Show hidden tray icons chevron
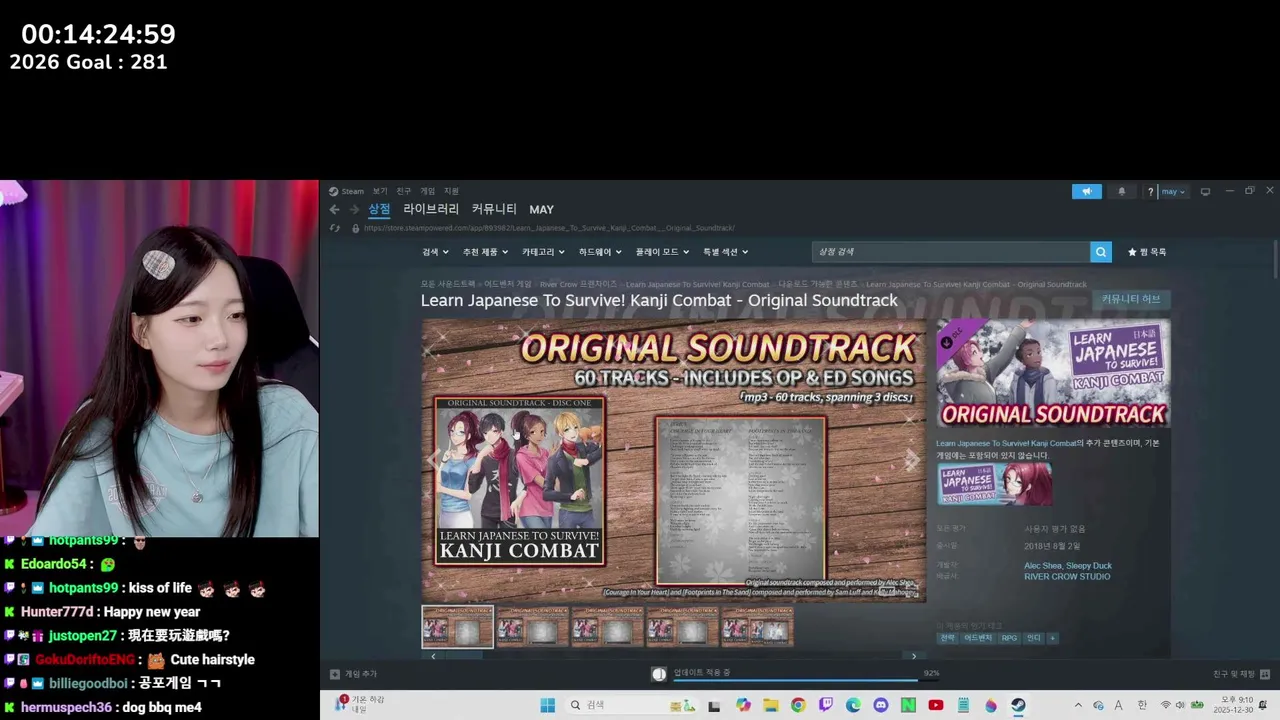 click(x=1078, y=705)
